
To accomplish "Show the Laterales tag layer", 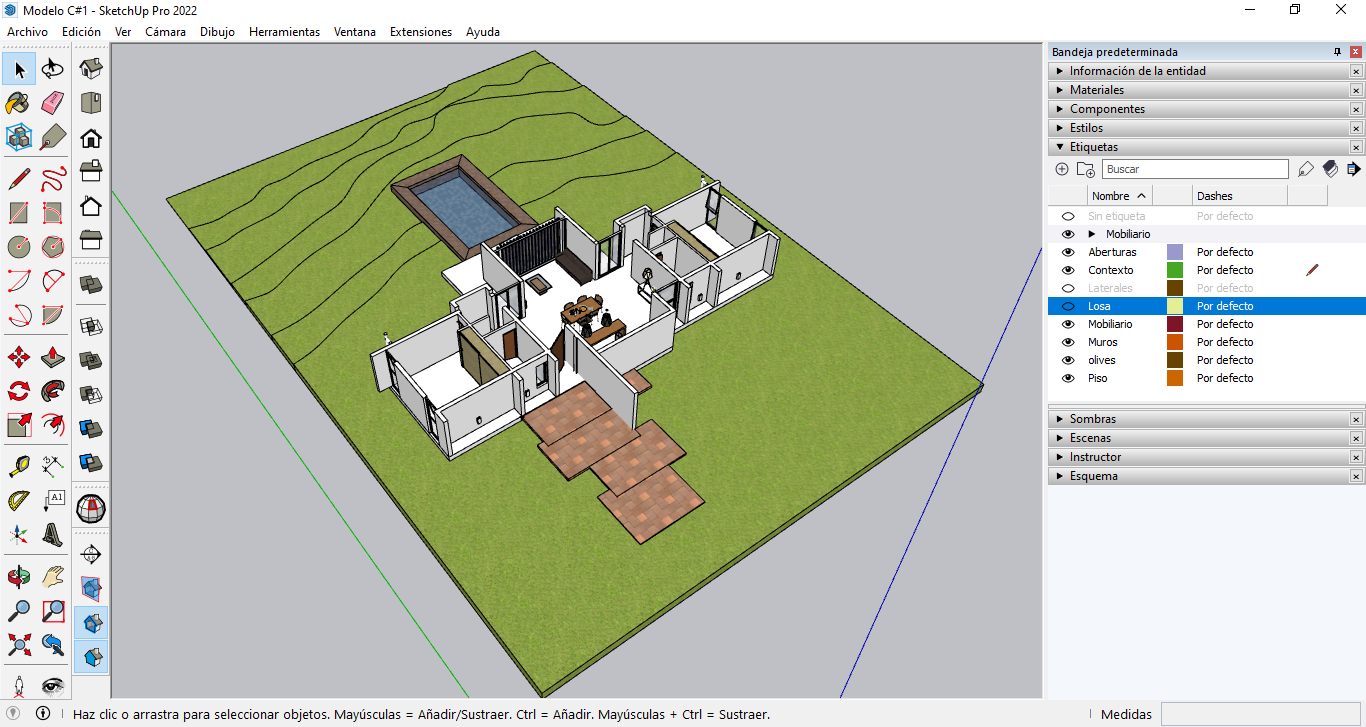I will click(1068, 288).
